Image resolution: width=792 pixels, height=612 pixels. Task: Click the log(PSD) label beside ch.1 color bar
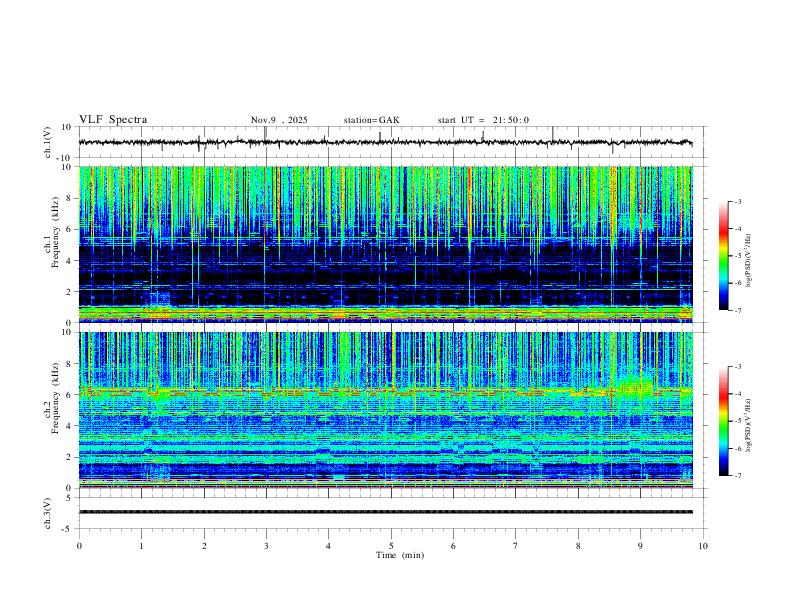pos(749,261)
